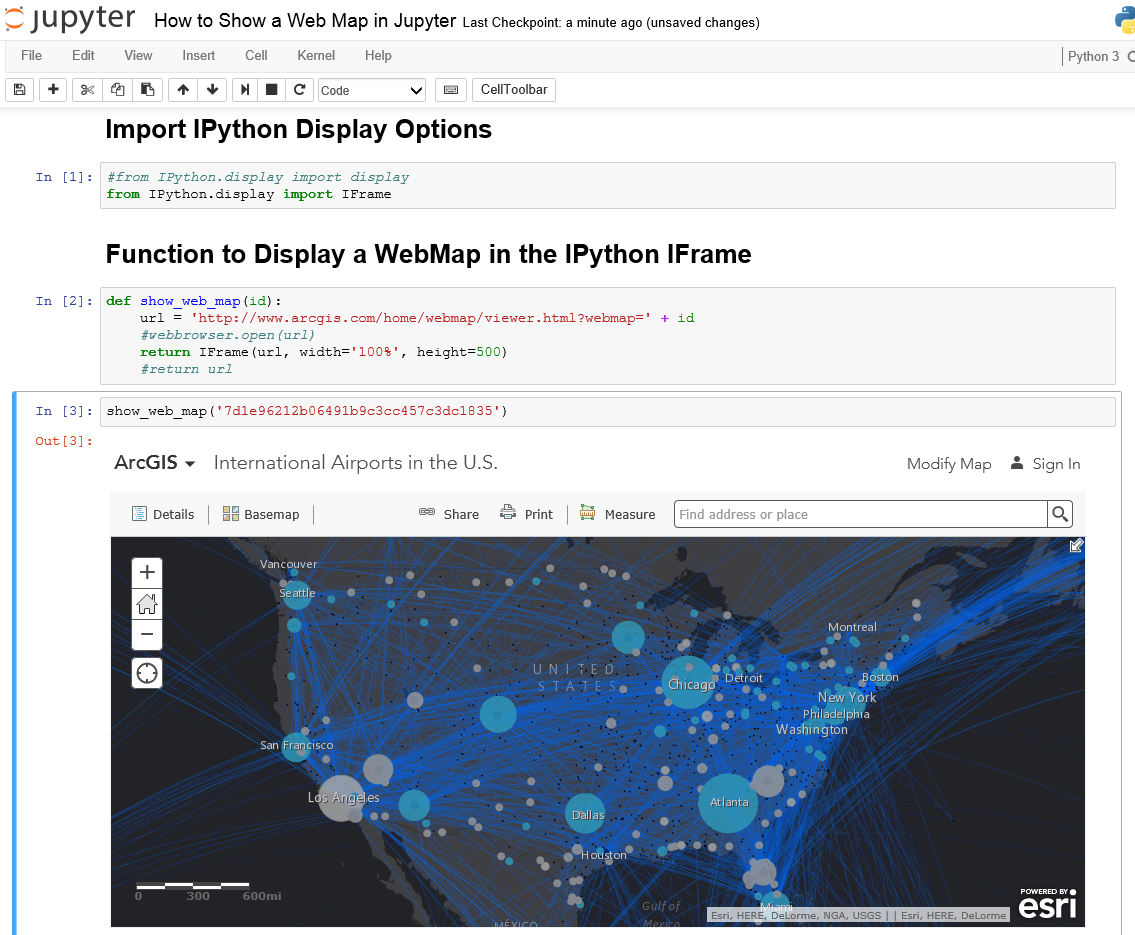
Task: Click the Dallas airport circle on map
Action: click(585, 813)
